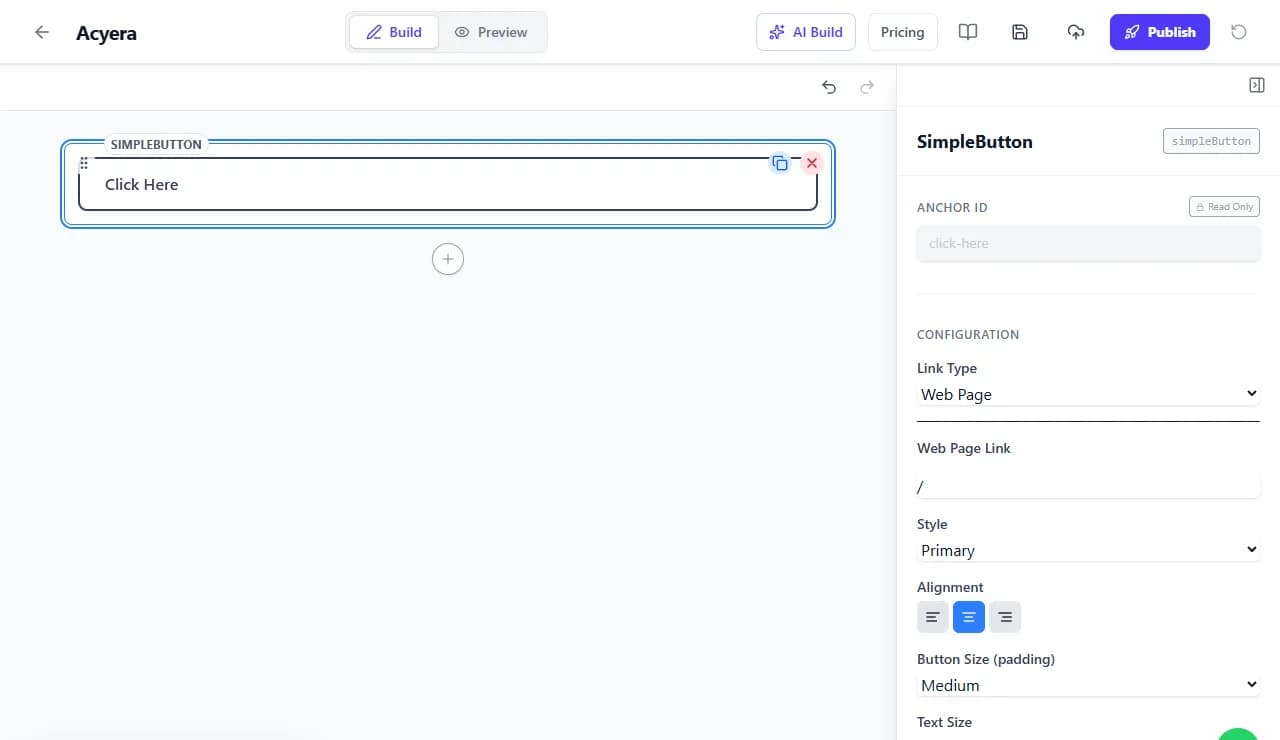Click the Anchor ID field showing click-here
Image resolution: width=1280 pixels, height=740 pixels.
click(1088, 243)
